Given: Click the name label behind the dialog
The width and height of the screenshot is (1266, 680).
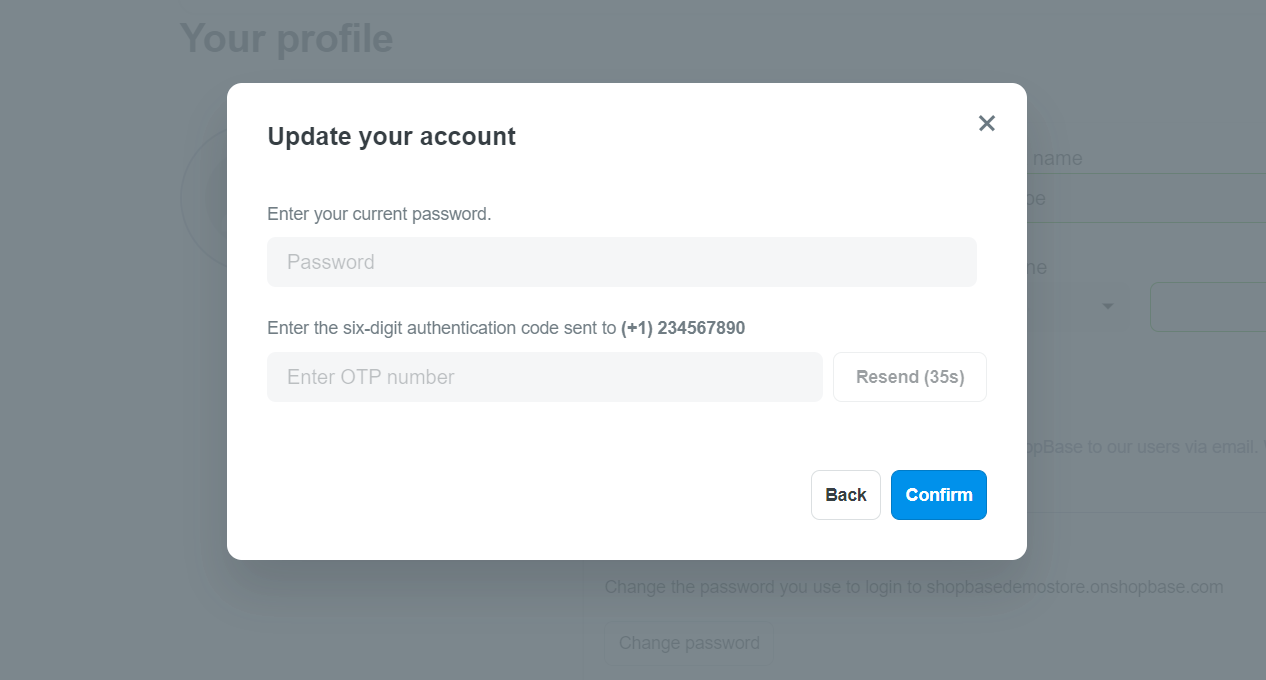Looking at the screenshot, I should [1055, 158].
